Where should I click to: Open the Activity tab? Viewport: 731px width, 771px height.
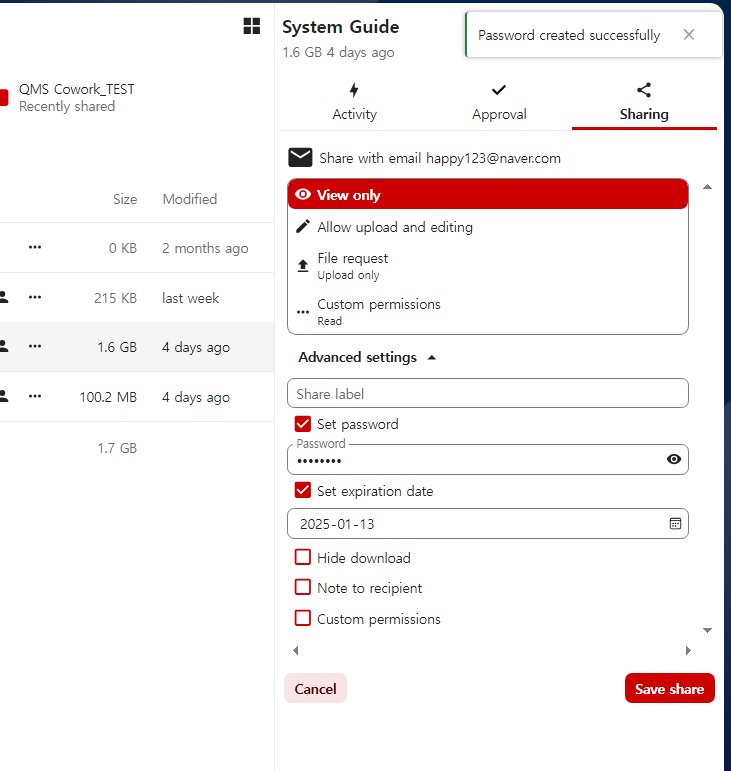(x=354, y=103)
